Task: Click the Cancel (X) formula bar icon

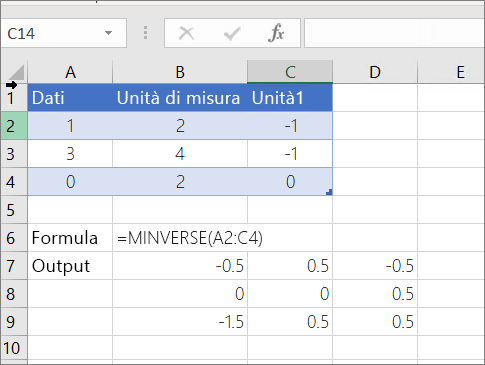Action: point(186,33)
